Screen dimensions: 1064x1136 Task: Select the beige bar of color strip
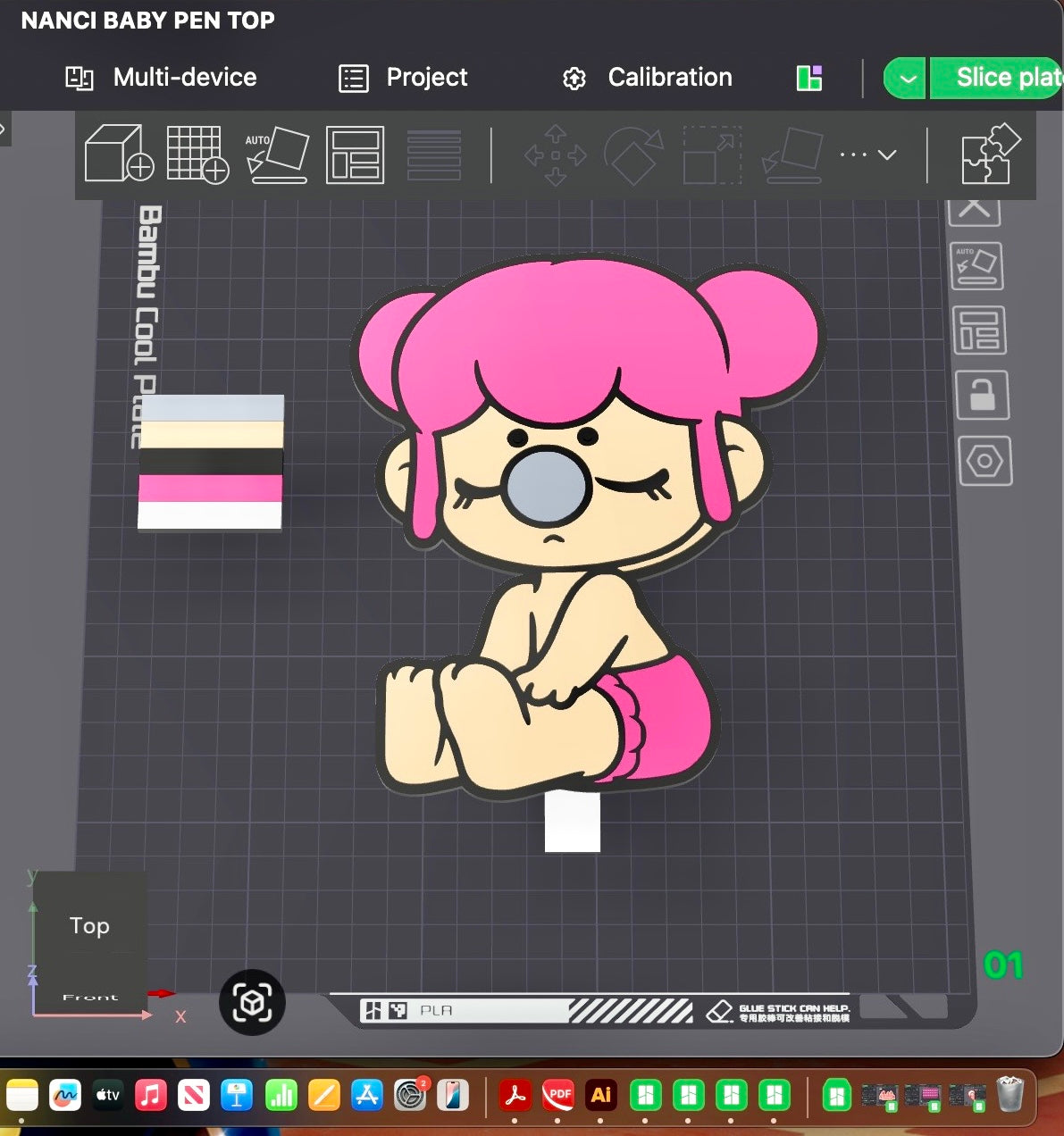point(213,435)
